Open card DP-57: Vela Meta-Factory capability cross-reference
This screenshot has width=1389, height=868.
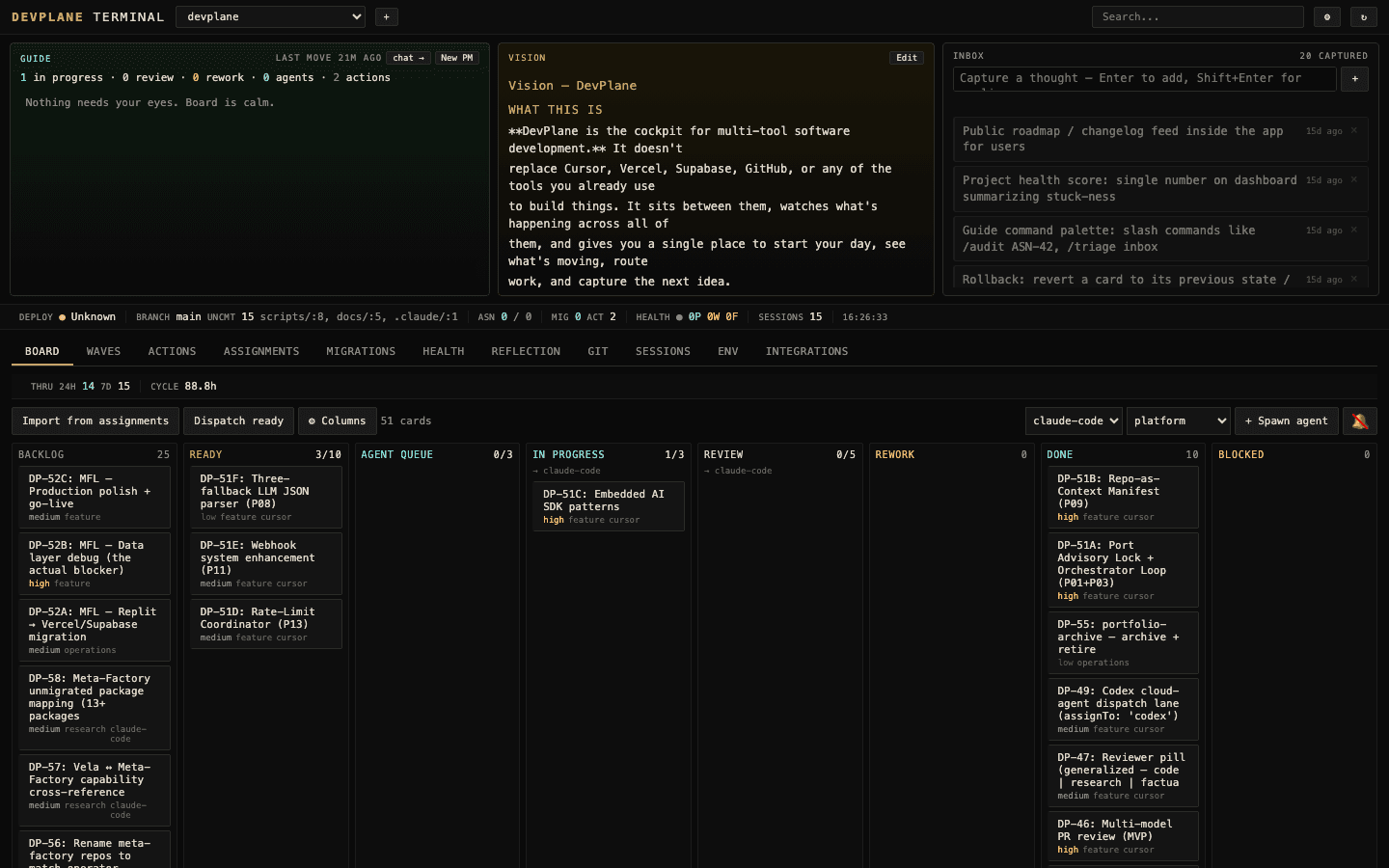point(95,790)
